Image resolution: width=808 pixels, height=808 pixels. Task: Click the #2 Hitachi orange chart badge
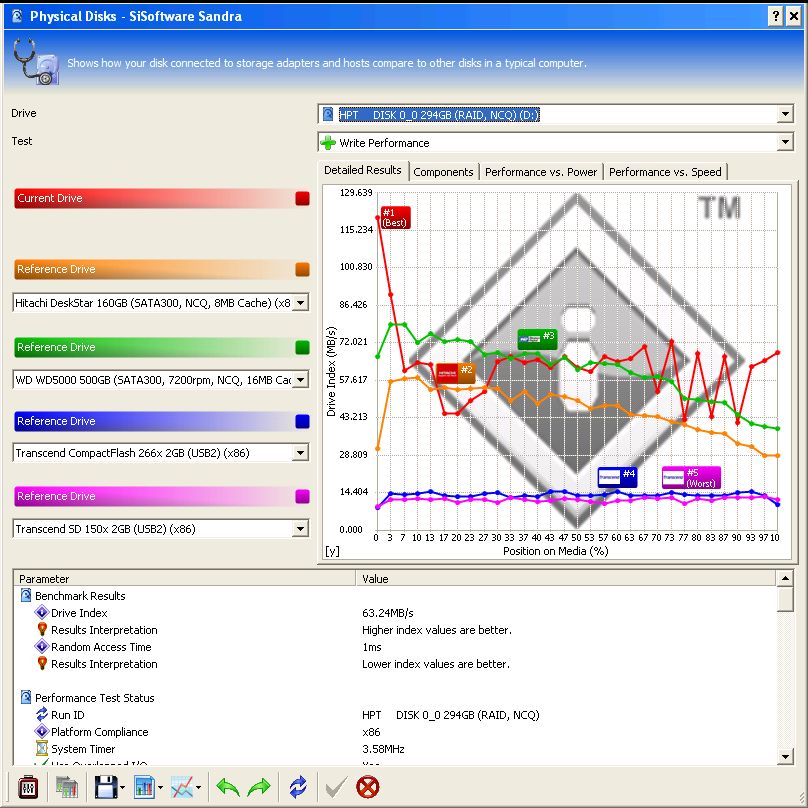coord(456,373)
